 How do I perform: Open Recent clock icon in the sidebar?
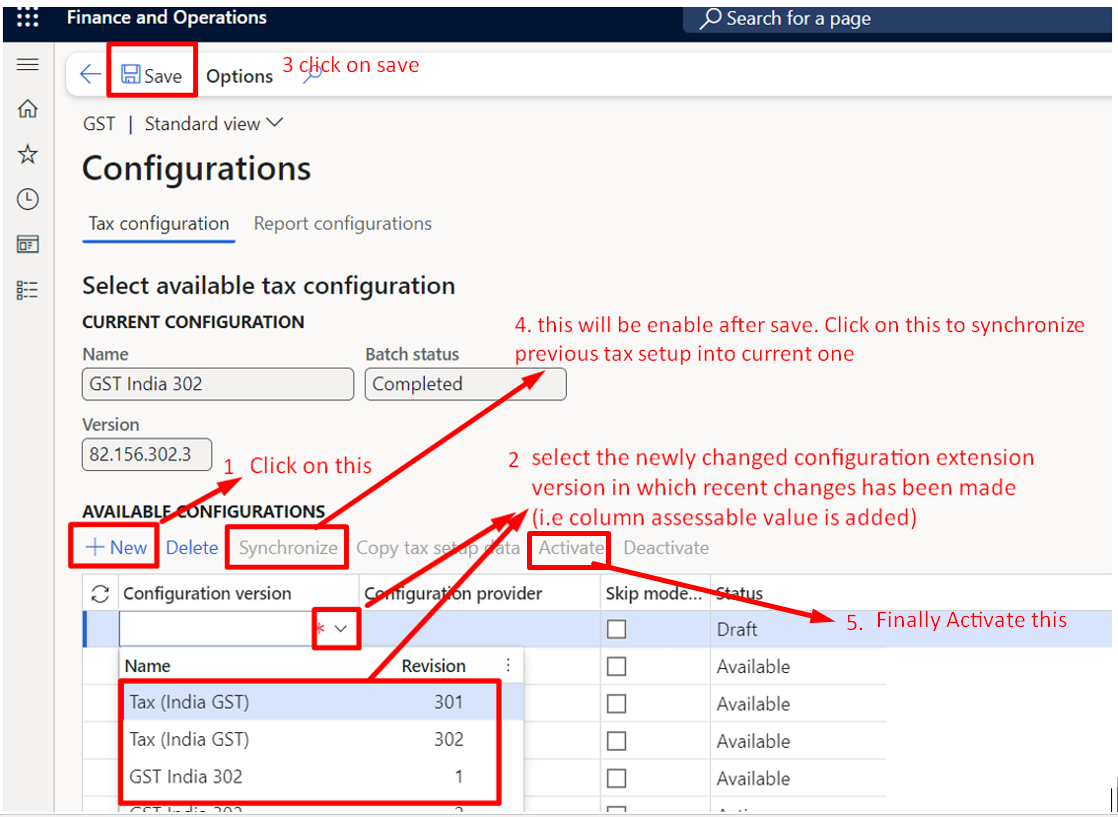[27, 199]
